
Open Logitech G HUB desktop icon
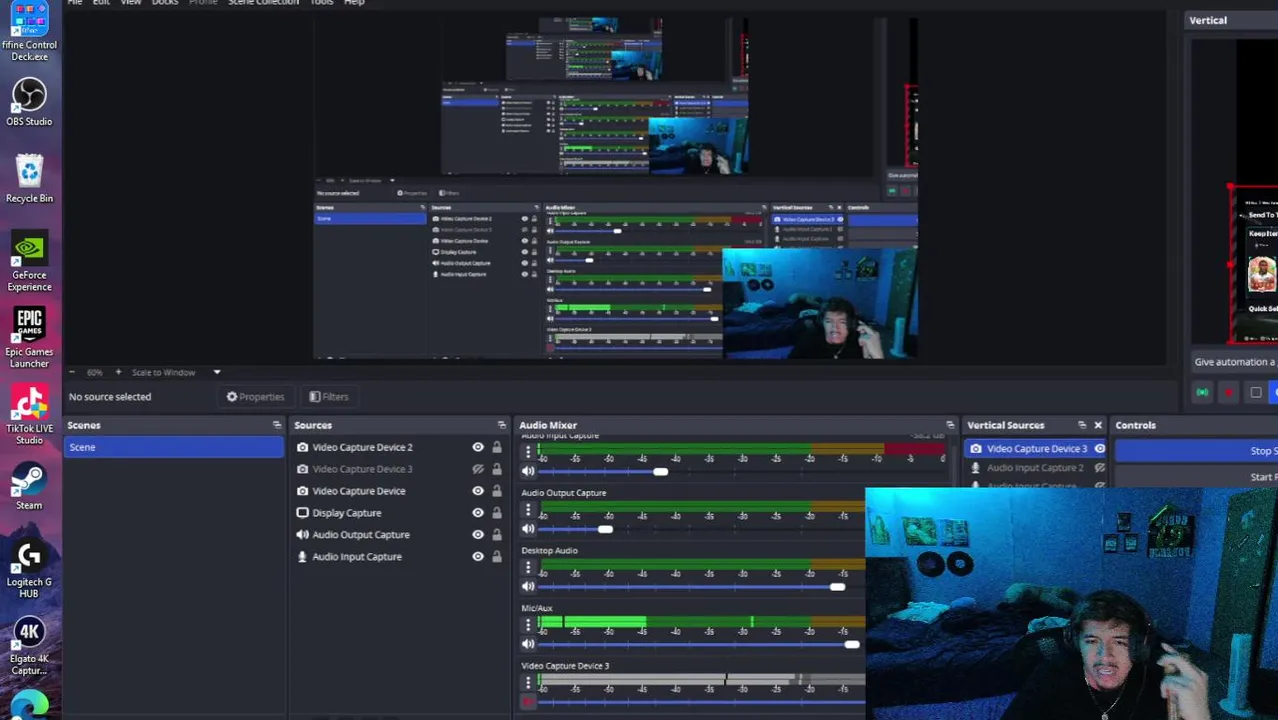click(x=29, y=568)
